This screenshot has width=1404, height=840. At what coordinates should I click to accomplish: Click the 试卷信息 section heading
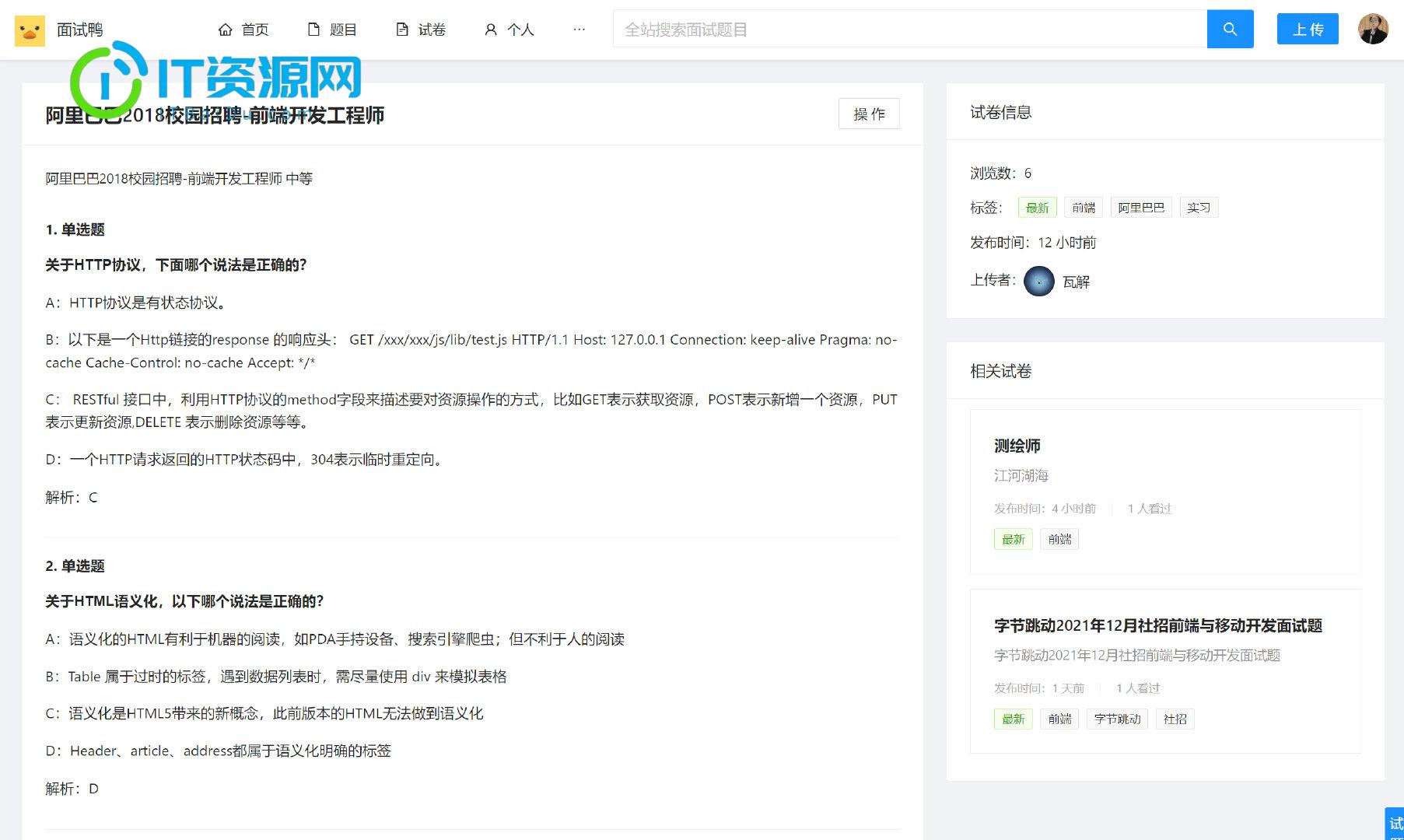pos(1000,112)
